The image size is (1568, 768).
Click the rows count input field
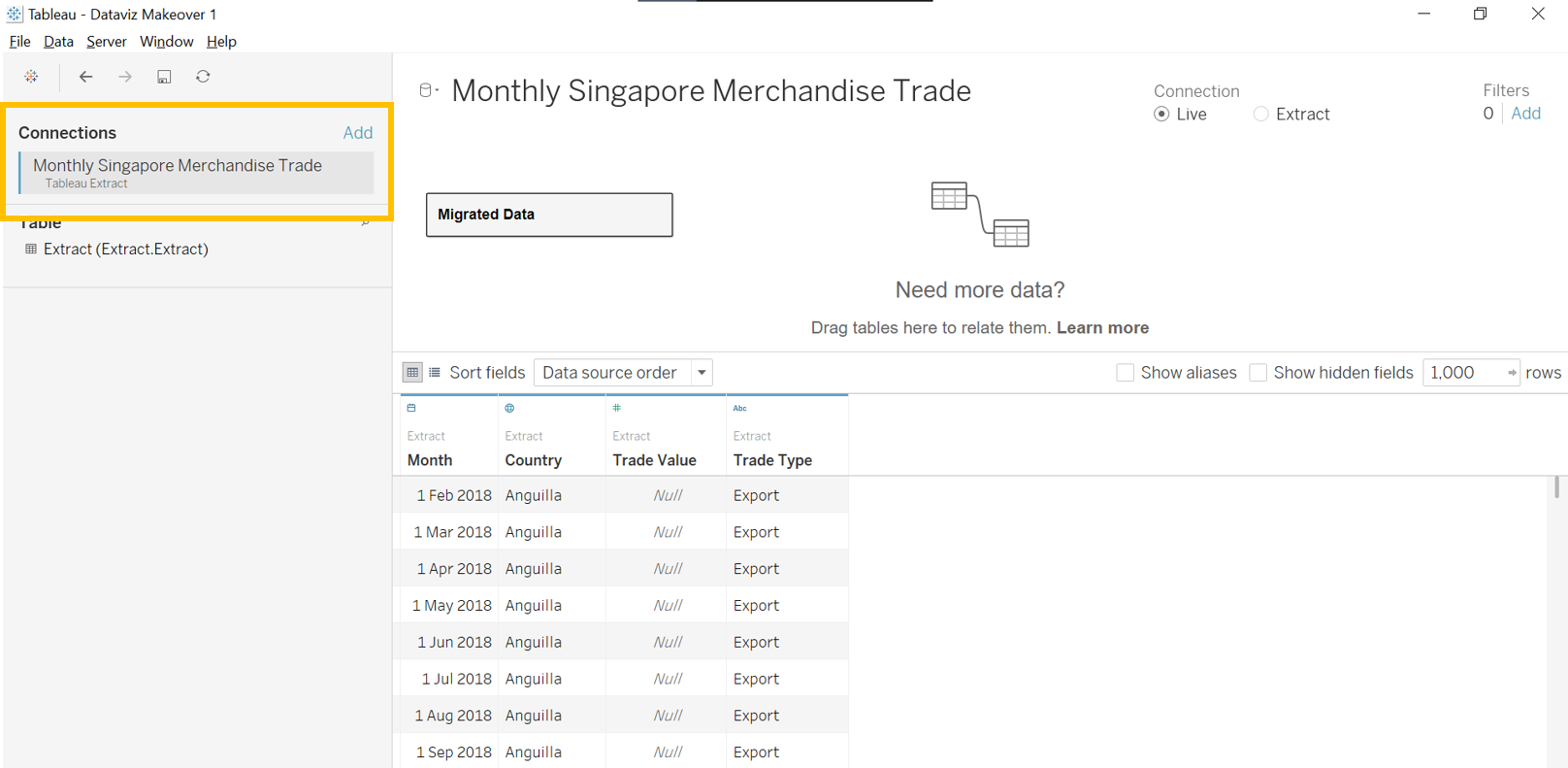click(1463, 373)
